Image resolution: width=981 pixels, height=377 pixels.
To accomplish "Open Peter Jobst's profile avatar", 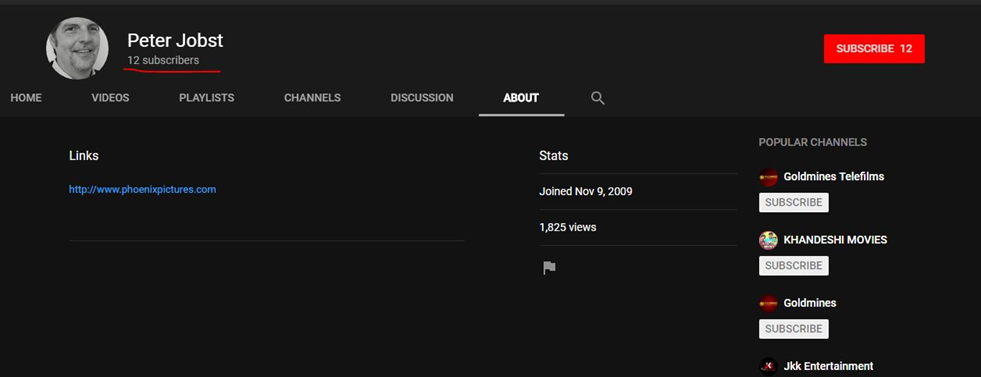I will click(x=78, y=48).
